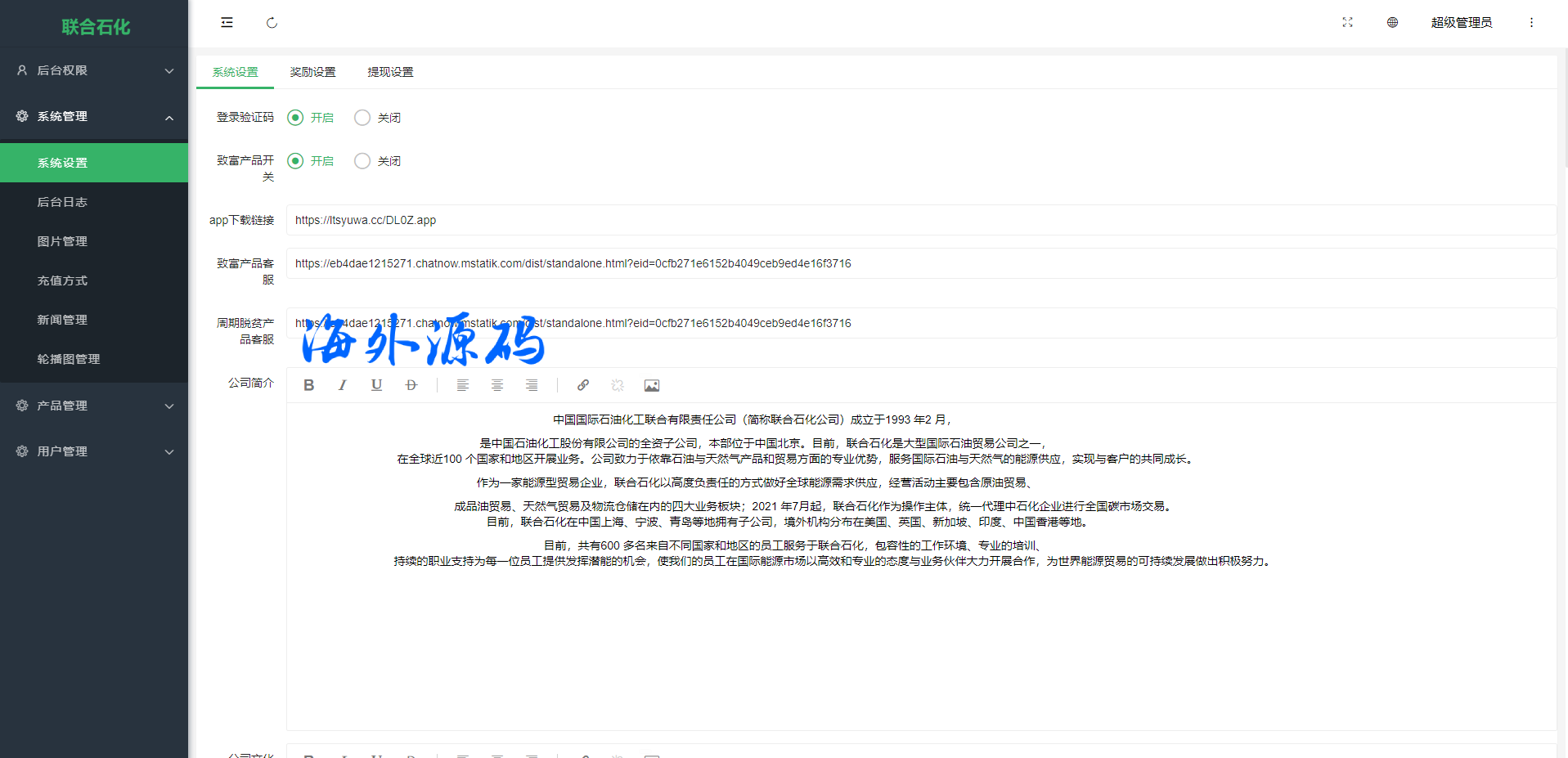Open the three-dot more options menu
1568x758 pixels.
1531,23
